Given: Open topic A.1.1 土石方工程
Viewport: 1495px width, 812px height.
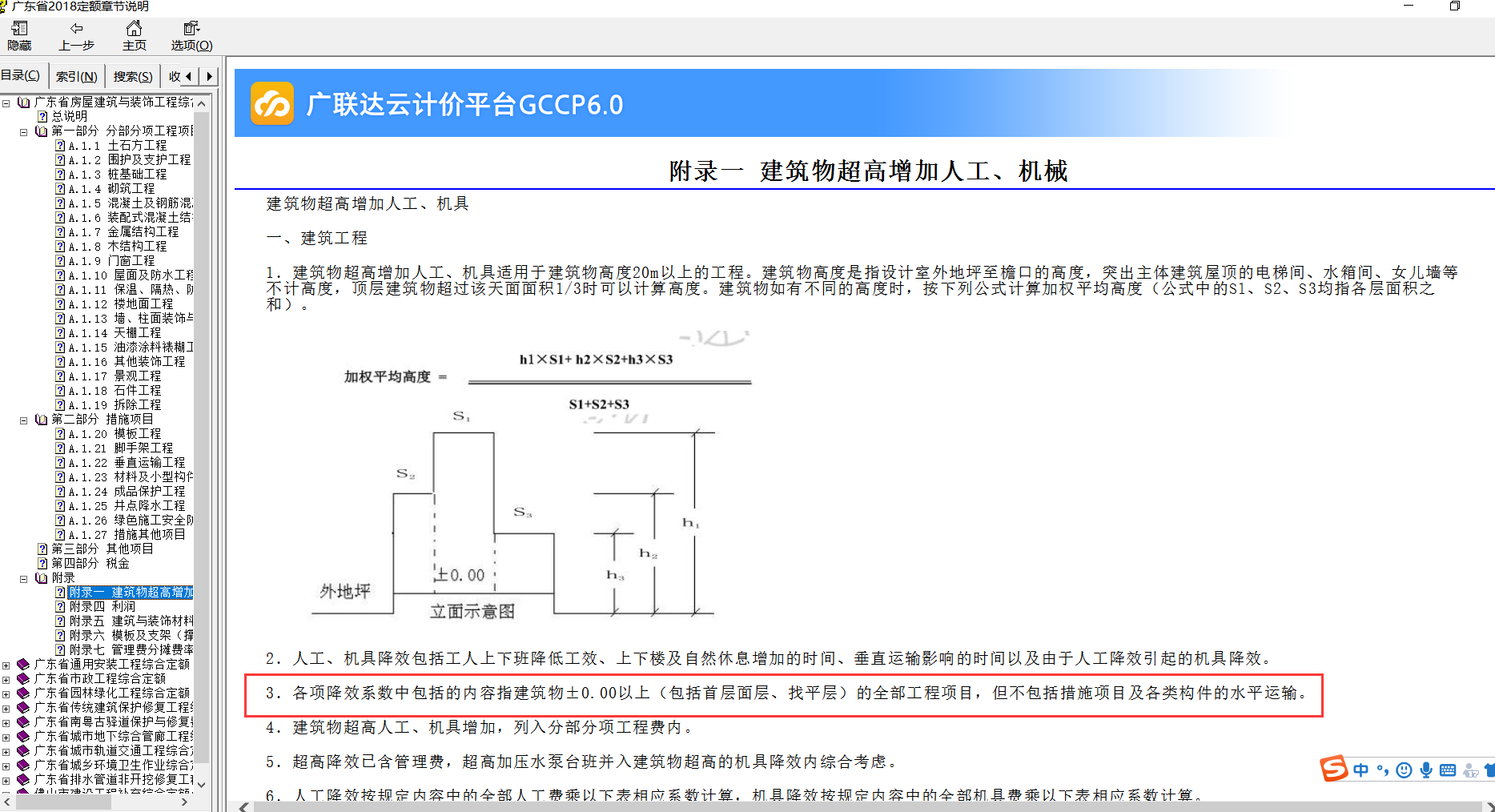Looking at the screenshot, I should (118, 146).
